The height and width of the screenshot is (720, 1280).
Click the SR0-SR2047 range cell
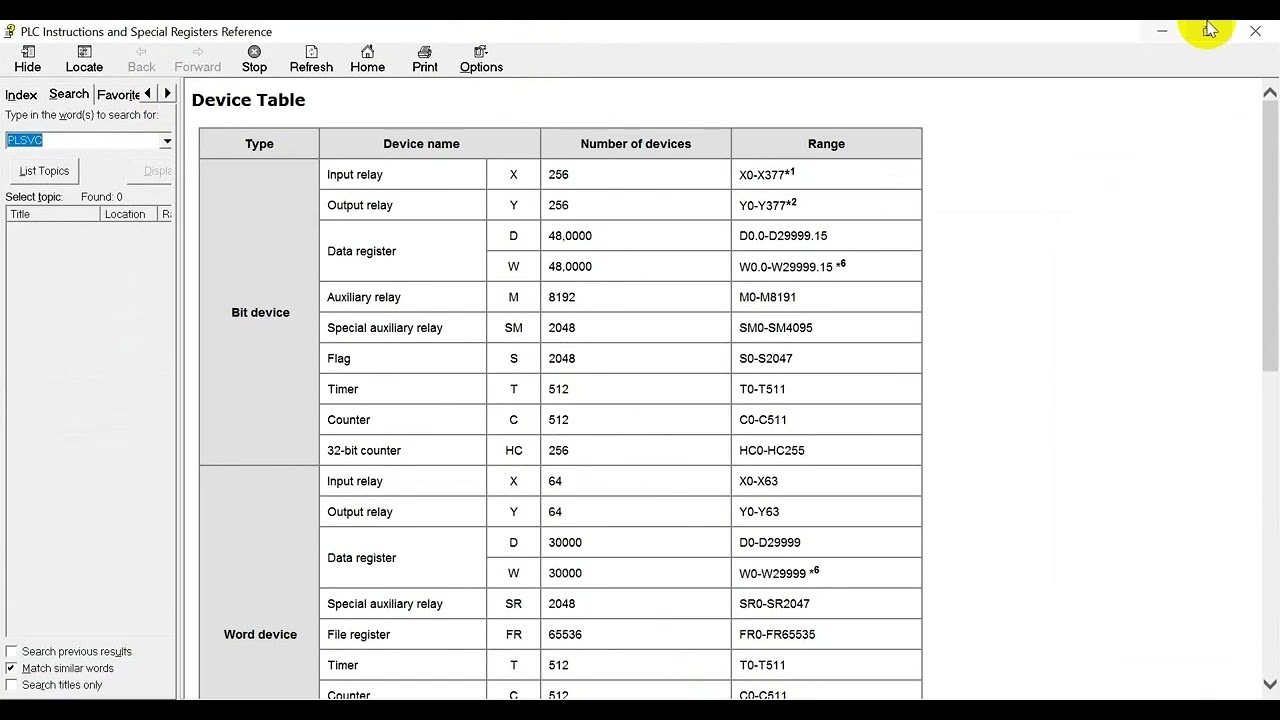[826, 604]
